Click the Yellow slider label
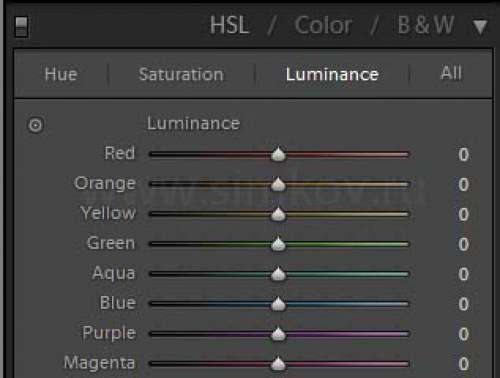Screen dimensions: 500x378 pyautogui.click(x=108, y=213)
